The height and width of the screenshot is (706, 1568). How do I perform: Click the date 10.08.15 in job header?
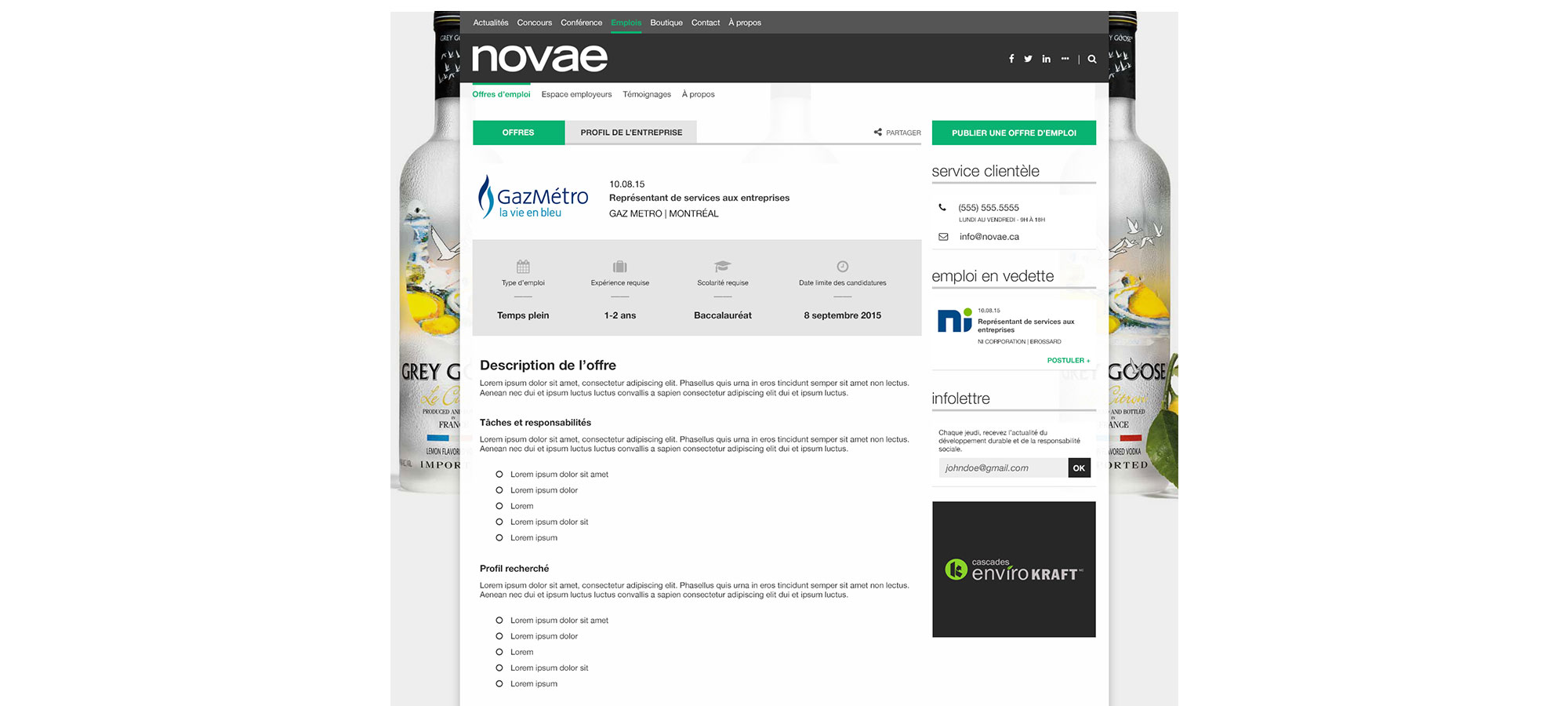(626, 184)
